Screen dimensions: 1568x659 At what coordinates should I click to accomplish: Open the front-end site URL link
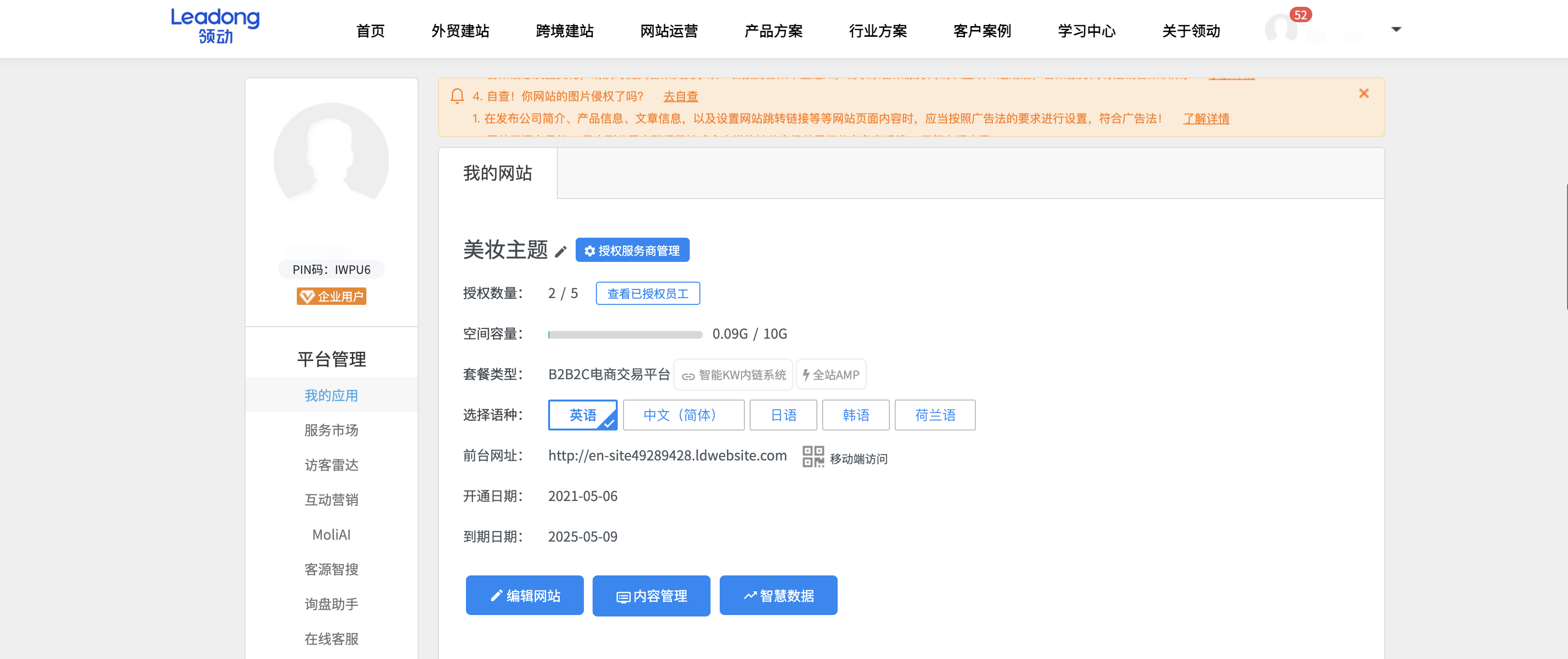coord(667,456)
